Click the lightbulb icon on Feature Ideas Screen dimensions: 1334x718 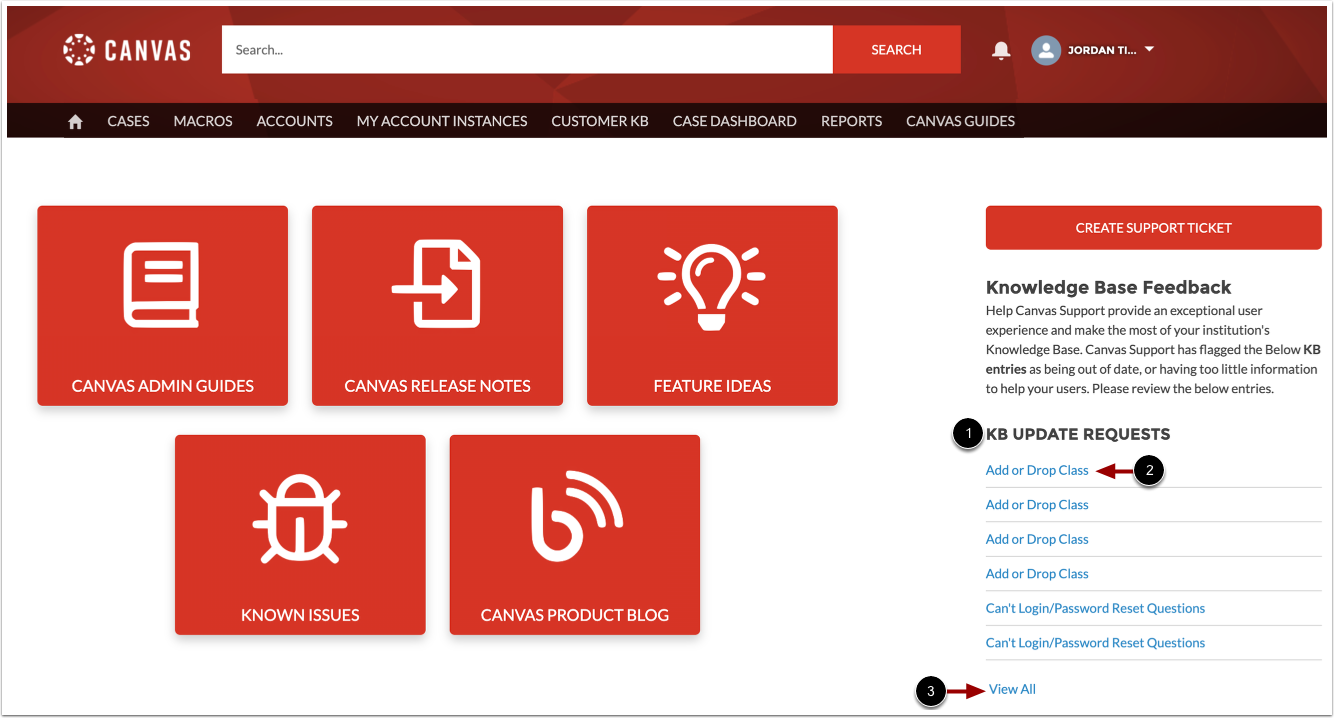[711, 286]
